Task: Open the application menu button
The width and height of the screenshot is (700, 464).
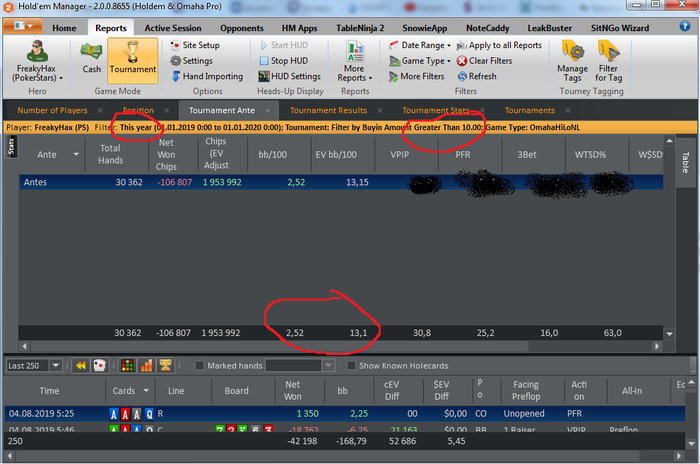Action: [x=23, y=26]
